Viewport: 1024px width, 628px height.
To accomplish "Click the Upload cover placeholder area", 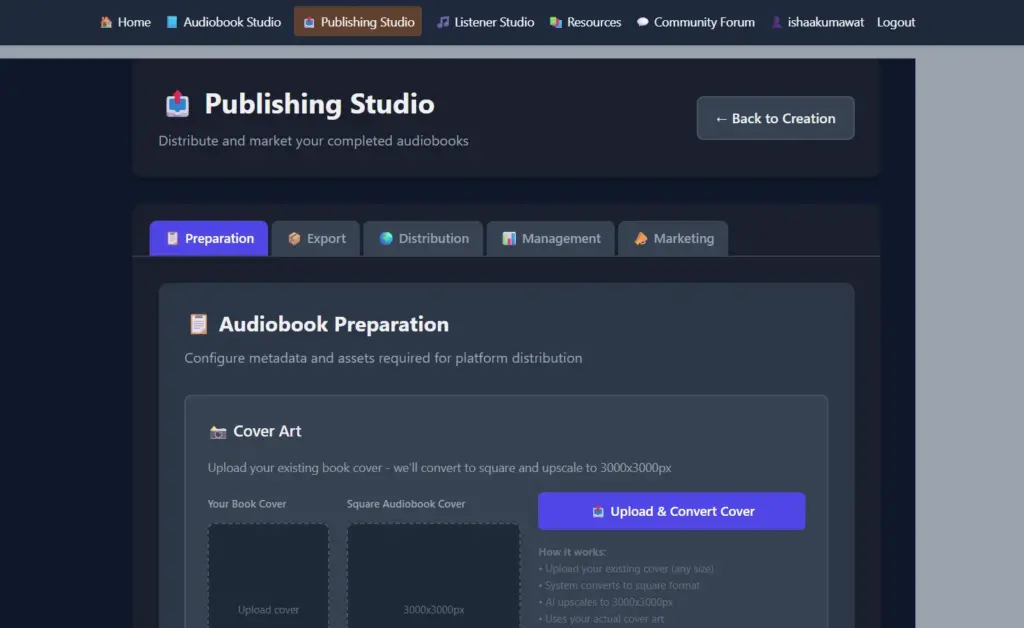I will coord(268,580).
